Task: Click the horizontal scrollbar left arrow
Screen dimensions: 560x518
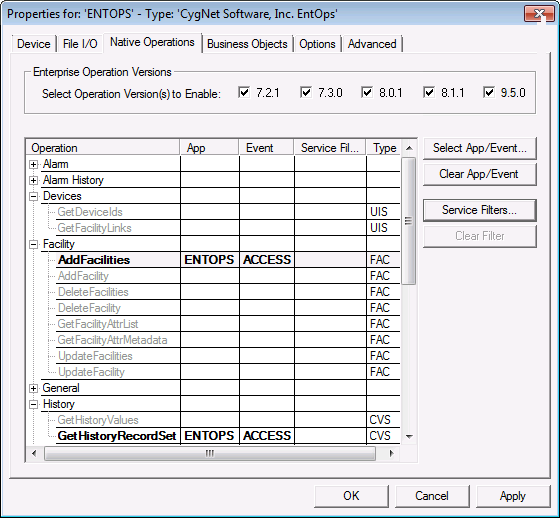Action: click(x=34, y=454)
